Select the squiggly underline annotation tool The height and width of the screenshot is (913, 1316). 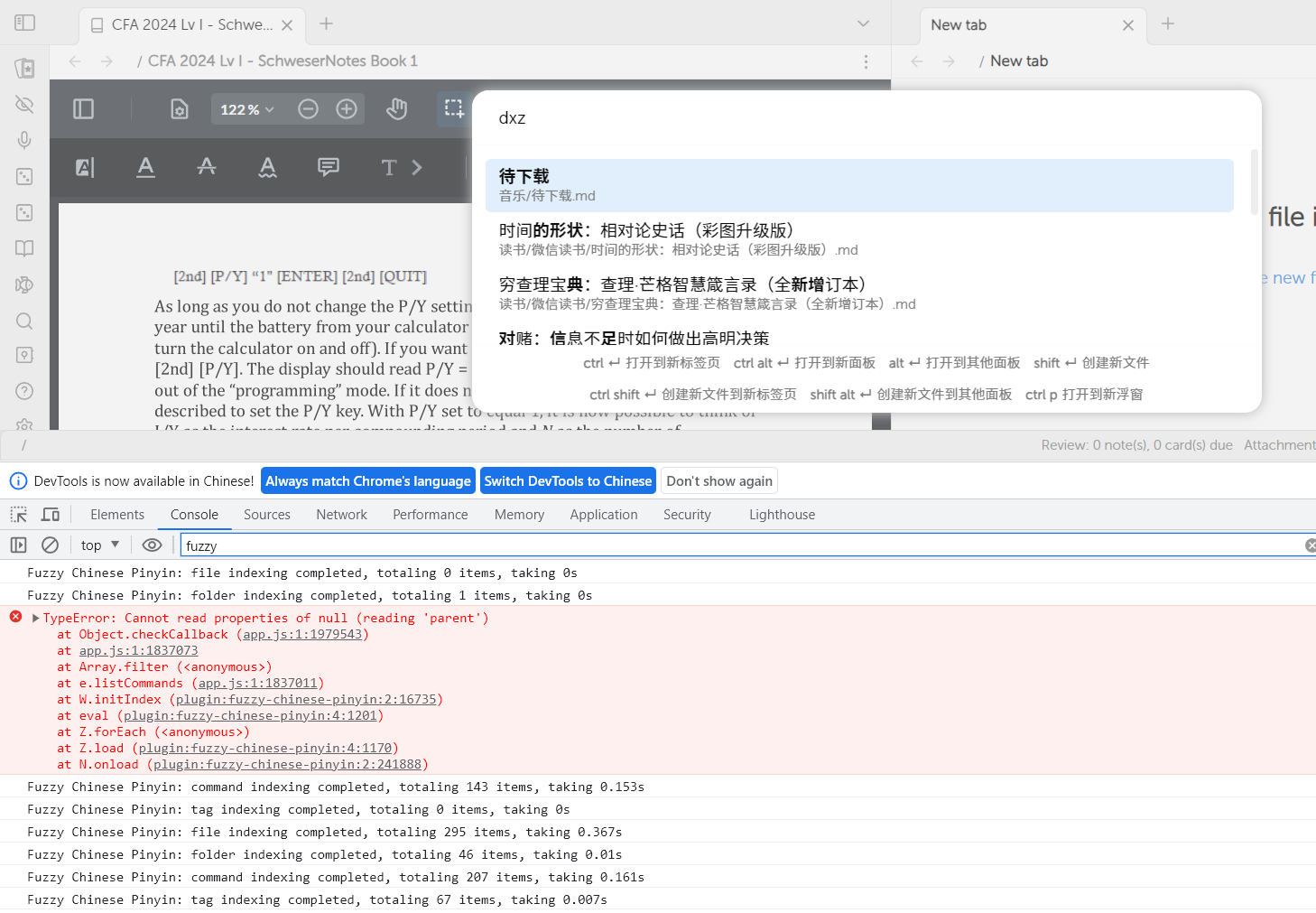tap(267, 167)
